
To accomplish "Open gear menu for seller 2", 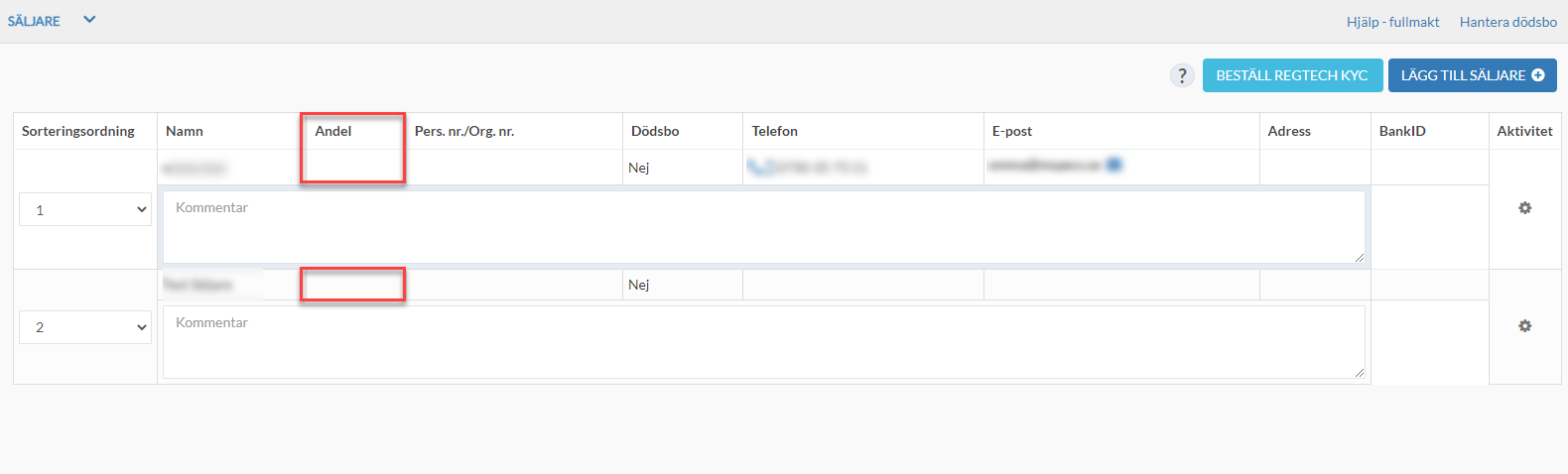I will pyautogui.click(x=1524, y=325).
